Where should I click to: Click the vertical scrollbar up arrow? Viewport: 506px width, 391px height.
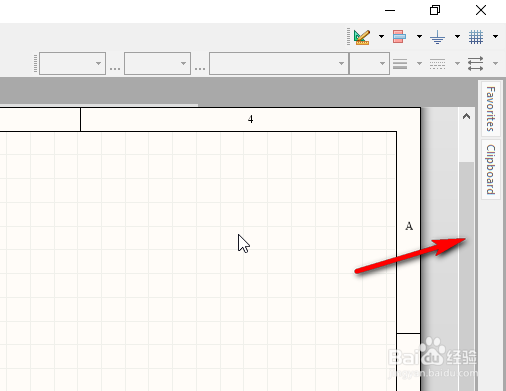pos(466,116)
